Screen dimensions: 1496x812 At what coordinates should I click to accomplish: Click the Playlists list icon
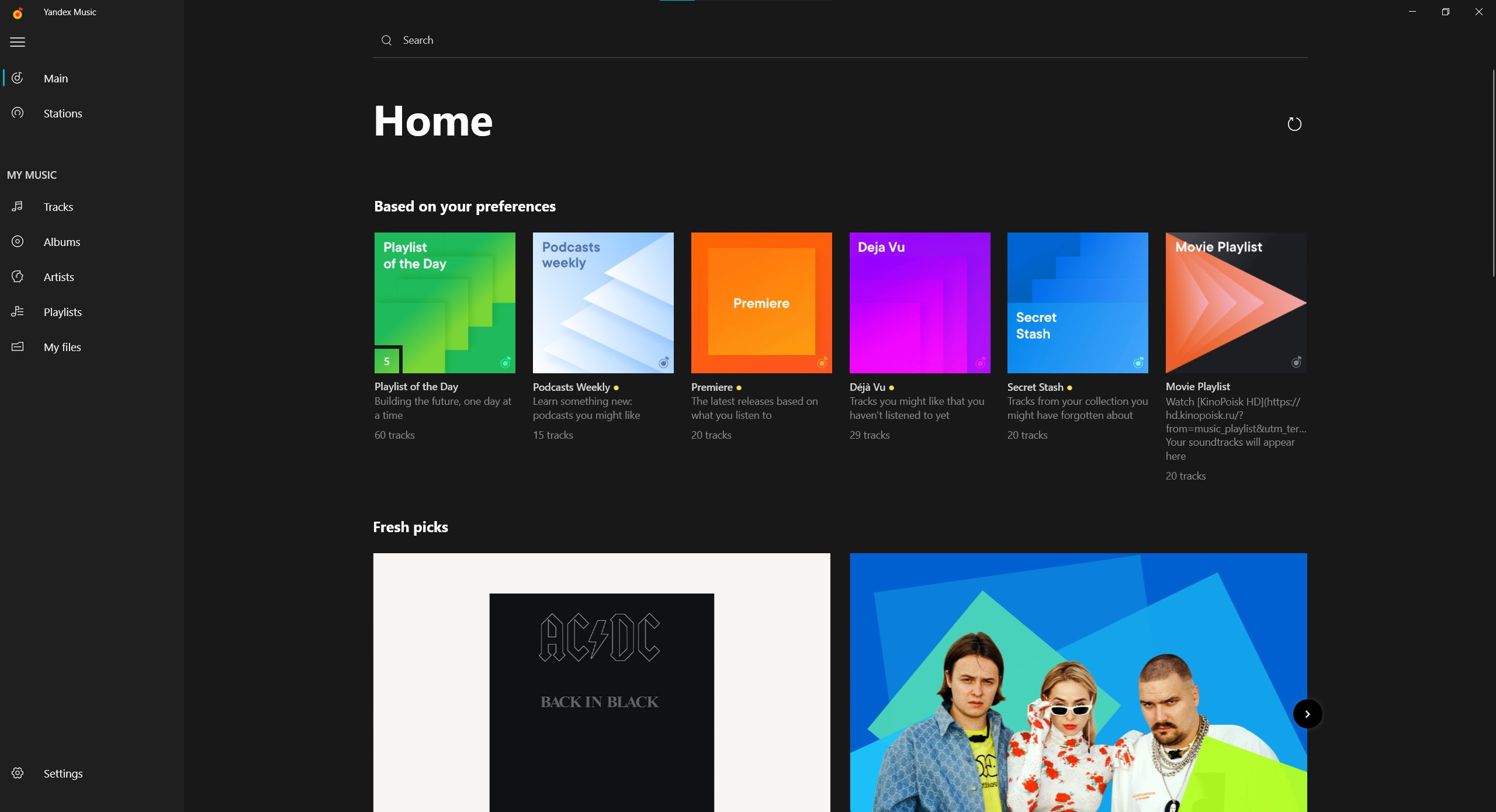coord(18,311)
